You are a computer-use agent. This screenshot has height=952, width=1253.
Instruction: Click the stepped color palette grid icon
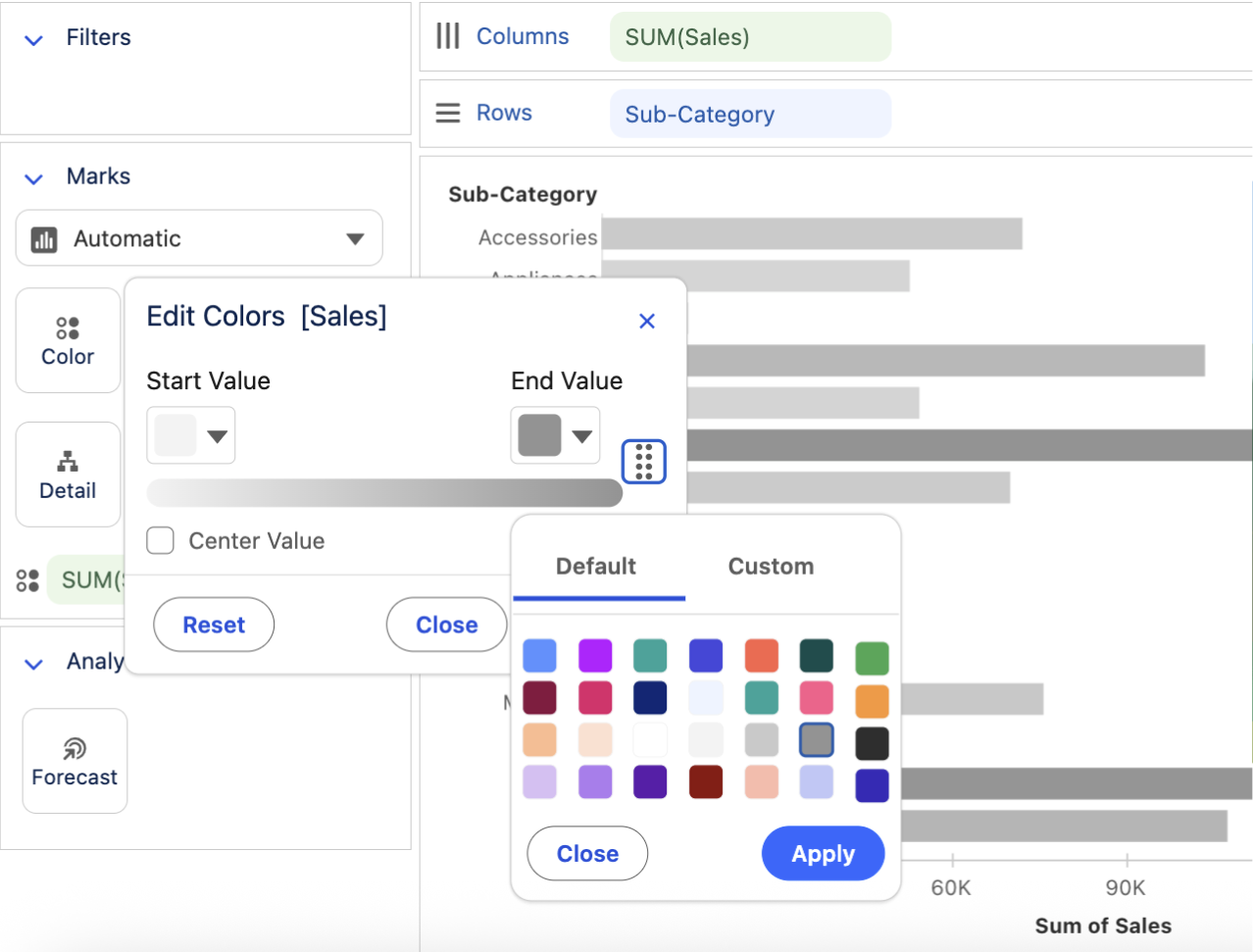643,462
